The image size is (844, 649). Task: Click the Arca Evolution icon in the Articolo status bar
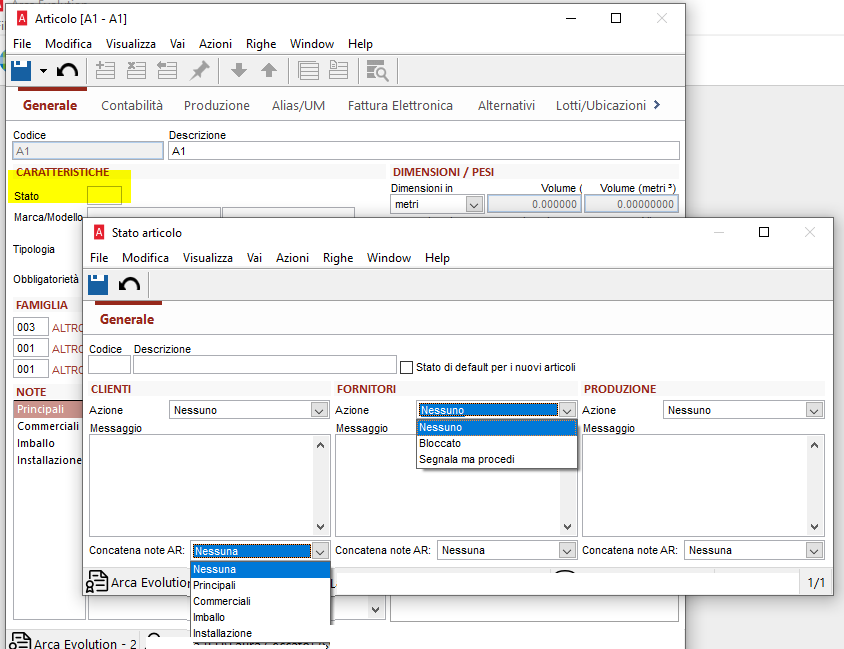click(20, 641)
